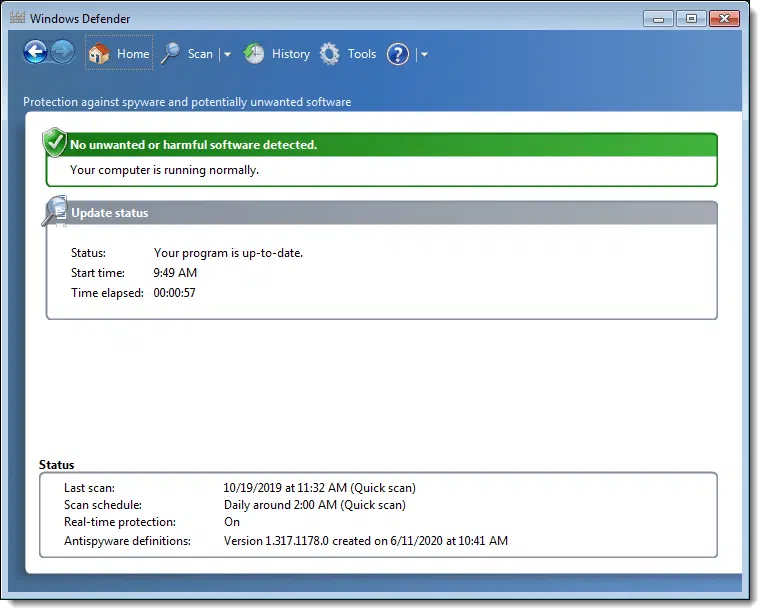Screen dimensions: 765x615
Task: Select the '9:49 AM' start time value
Action: click(x=175, y=273)
